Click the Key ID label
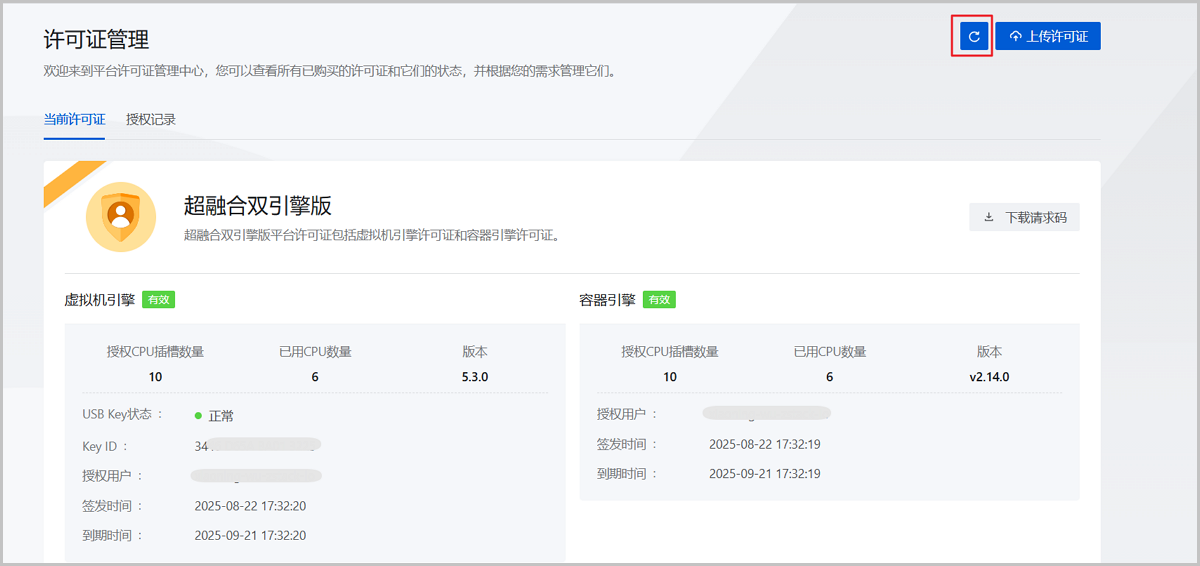This screenshot has width=1200, height=566. point(105,445)
